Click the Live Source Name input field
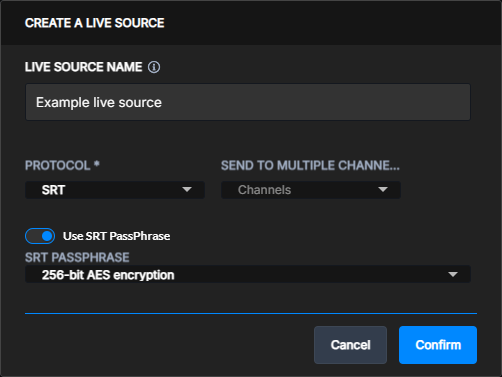The width and height of the screenshot is (502, 377). [248, 102]
